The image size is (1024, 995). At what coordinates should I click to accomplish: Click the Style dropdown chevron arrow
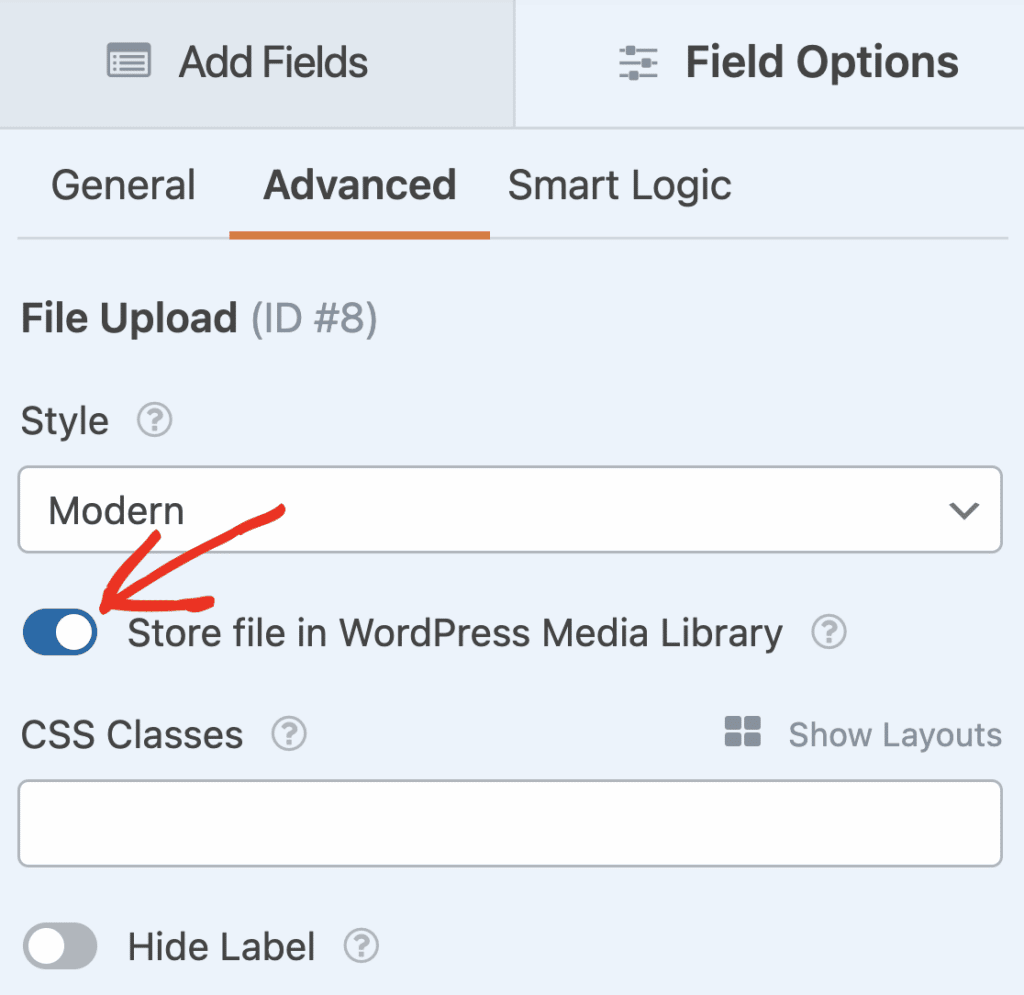963,510
